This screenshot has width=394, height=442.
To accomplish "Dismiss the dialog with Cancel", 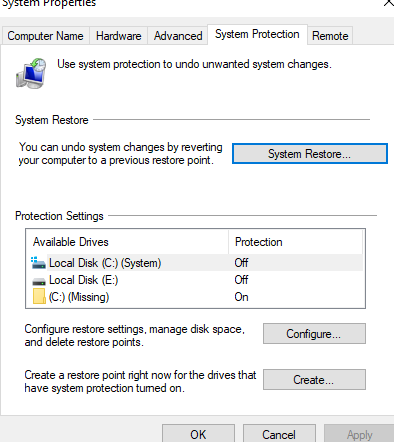I will pyautogui.click(x=279, y=434).
